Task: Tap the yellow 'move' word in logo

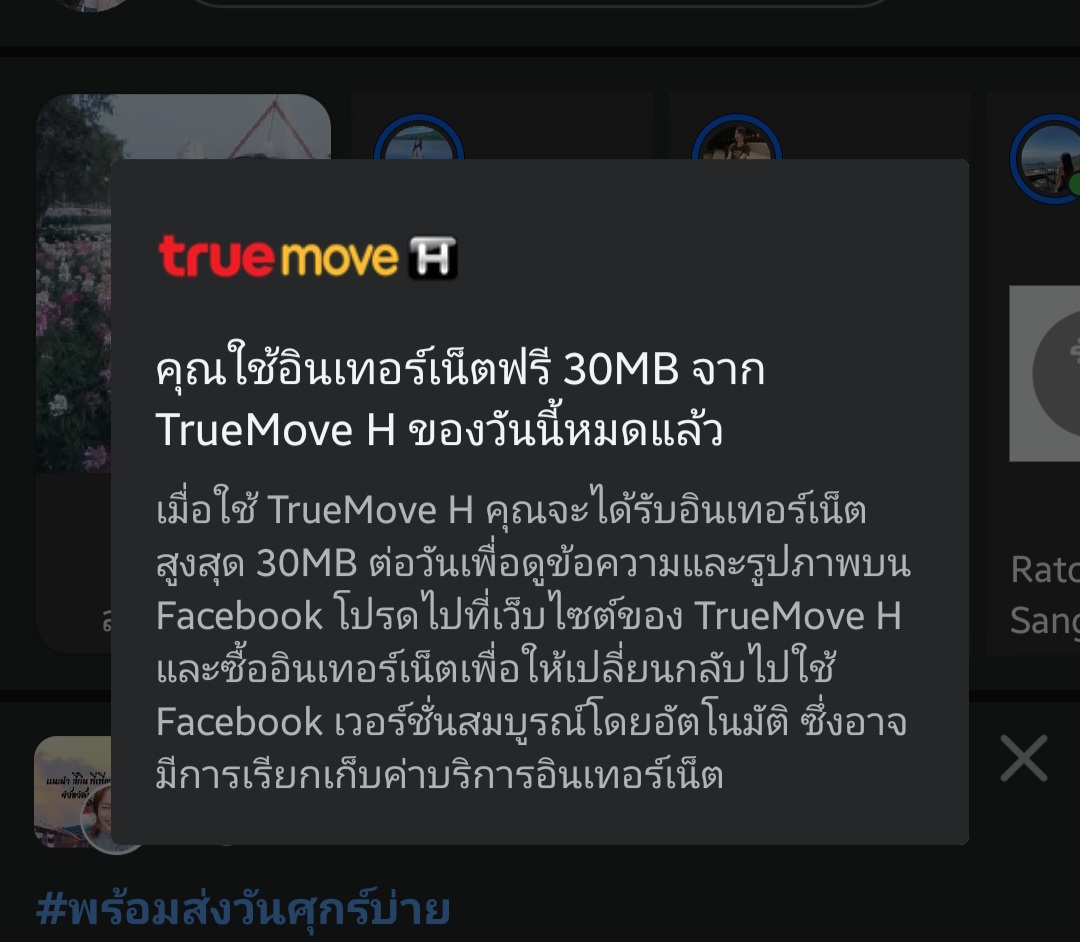Action: coord(340,259)
